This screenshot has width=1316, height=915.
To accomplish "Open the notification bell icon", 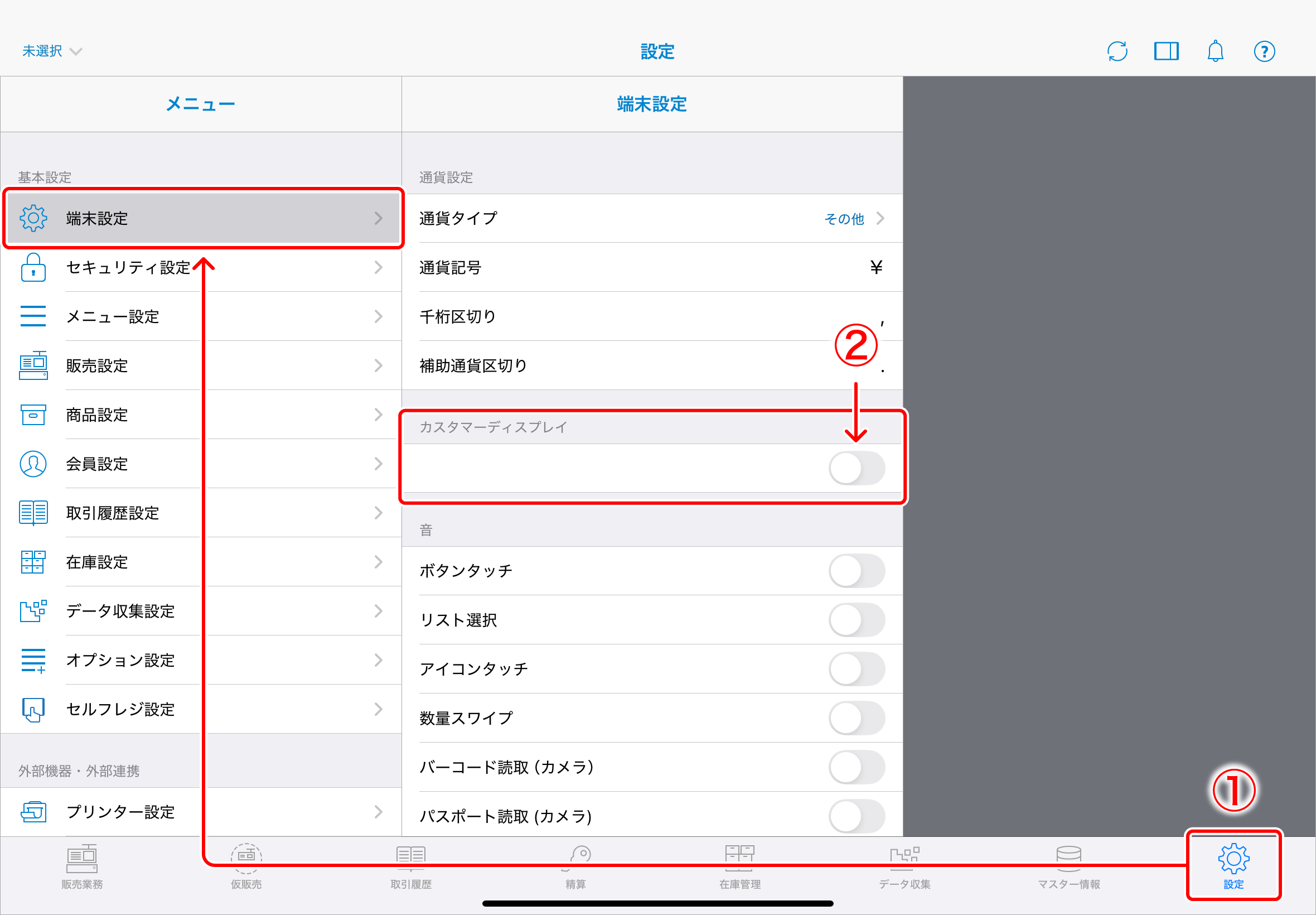I will (1215, 51).
